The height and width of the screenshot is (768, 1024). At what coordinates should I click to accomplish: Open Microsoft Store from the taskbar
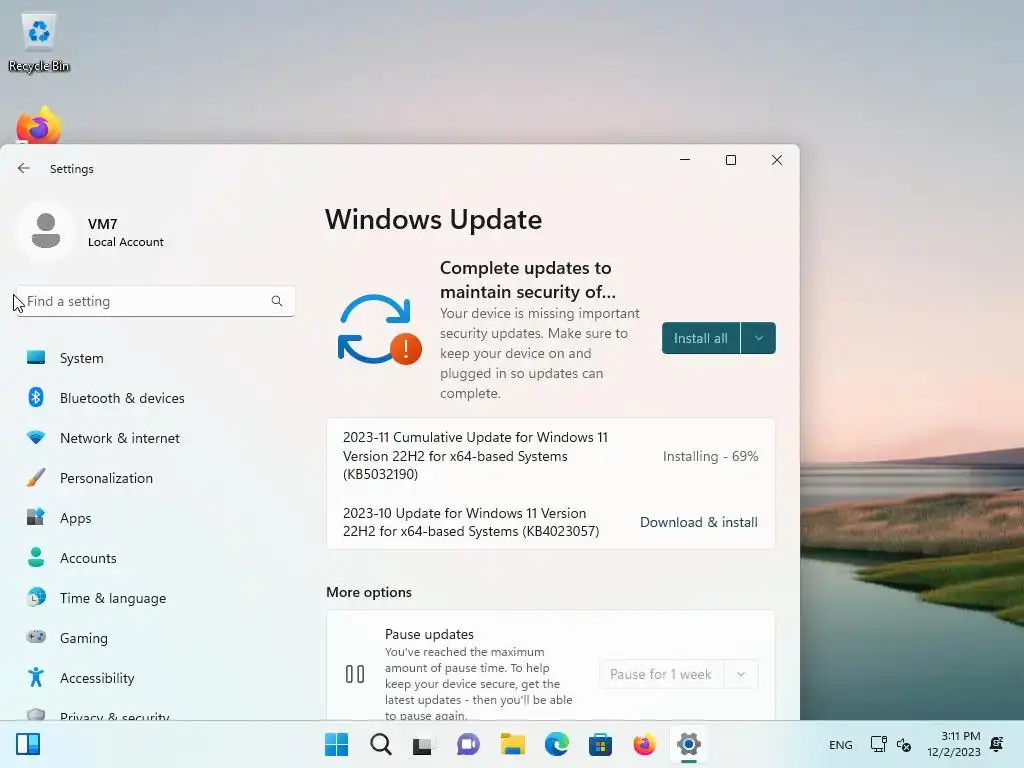coord(600,744)
